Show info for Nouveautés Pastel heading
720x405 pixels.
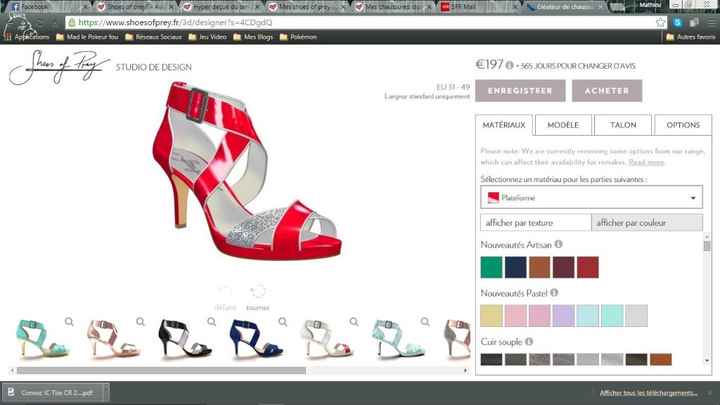tap(554, 293)
